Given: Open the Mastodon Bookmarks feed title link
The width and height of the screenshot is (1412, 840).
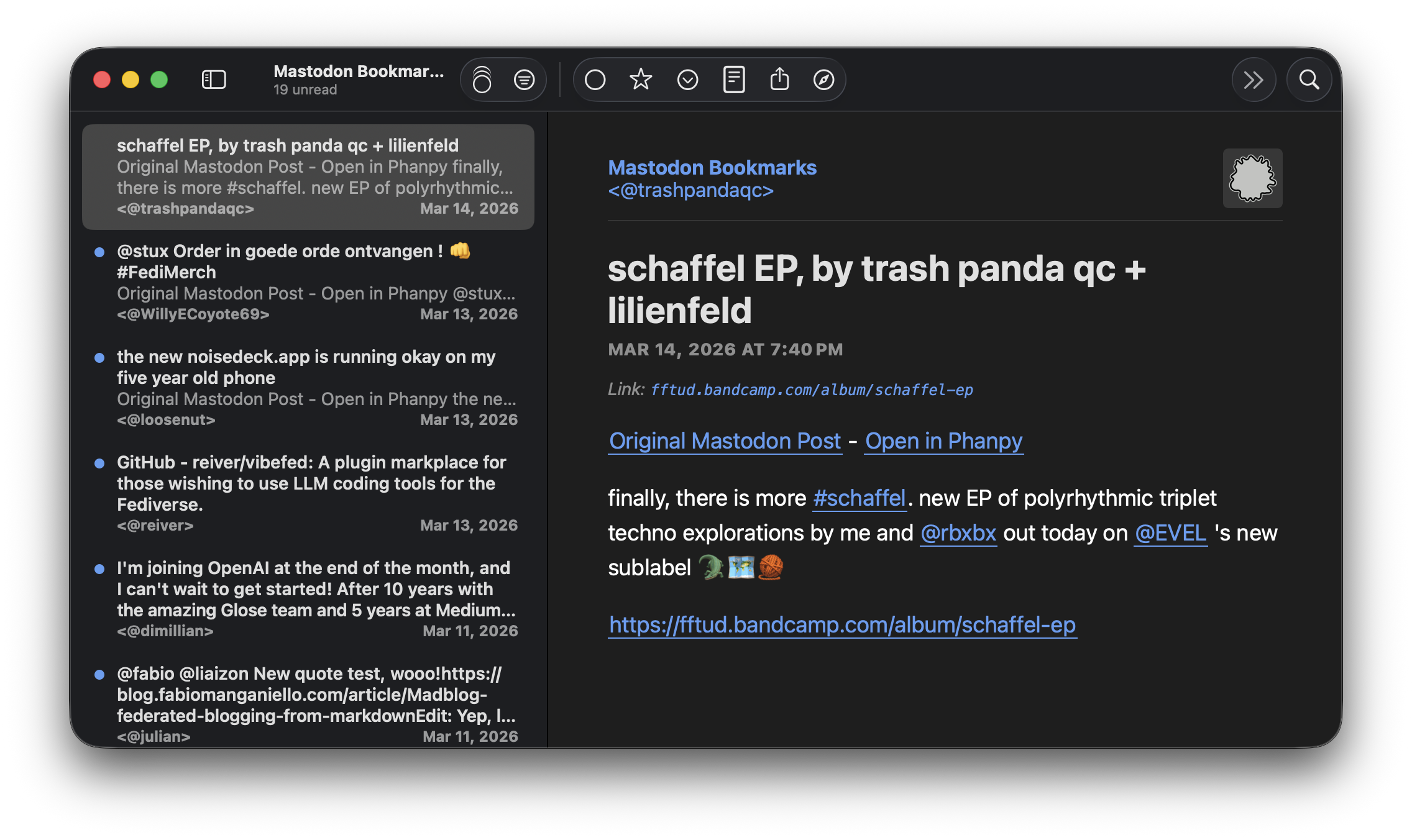Looking at the screenshot, I should (712, 168).
